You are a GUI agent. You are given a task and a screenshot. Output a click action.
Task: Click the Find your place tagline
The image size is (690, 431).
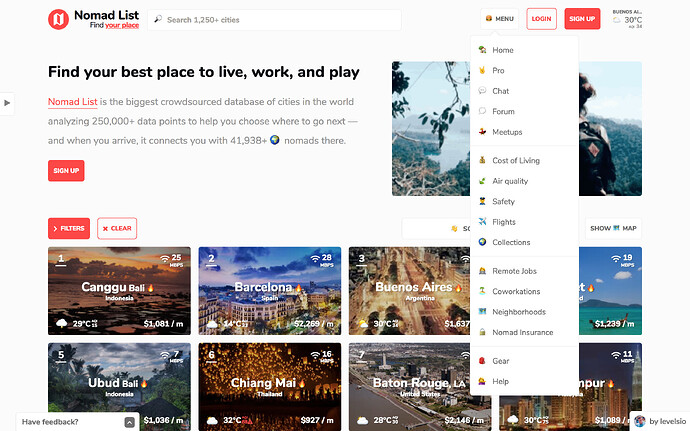(114, 26)
